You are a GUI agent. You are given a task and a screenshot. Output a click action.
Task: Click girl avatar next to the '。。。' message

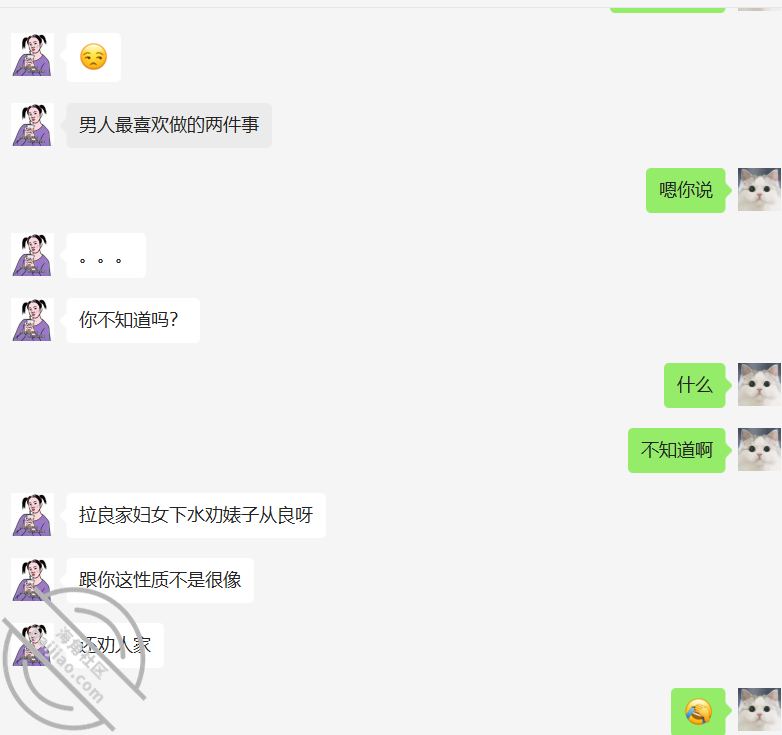pyautogui.click(x=32, y=255)
